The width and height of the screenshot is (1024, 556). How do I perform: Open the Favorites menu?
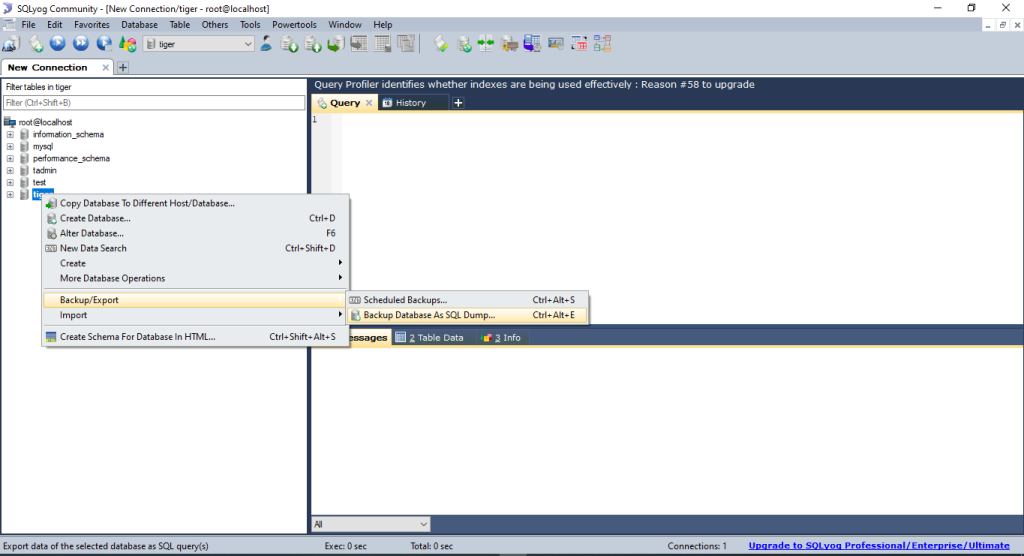[91, 25]
